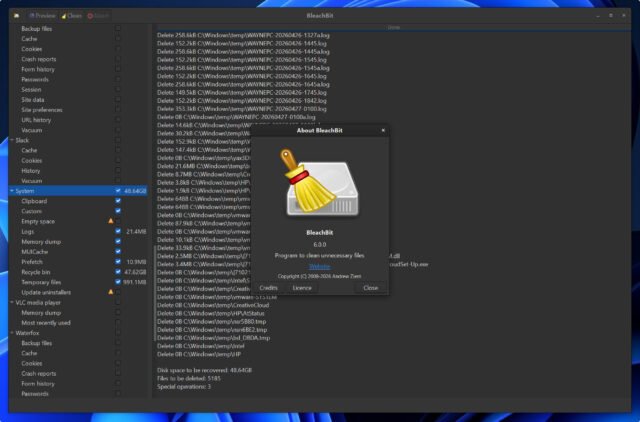Toggle the Temporary files checkbox
This screenshot has height=422, width=640.
[x=118, y=281]
